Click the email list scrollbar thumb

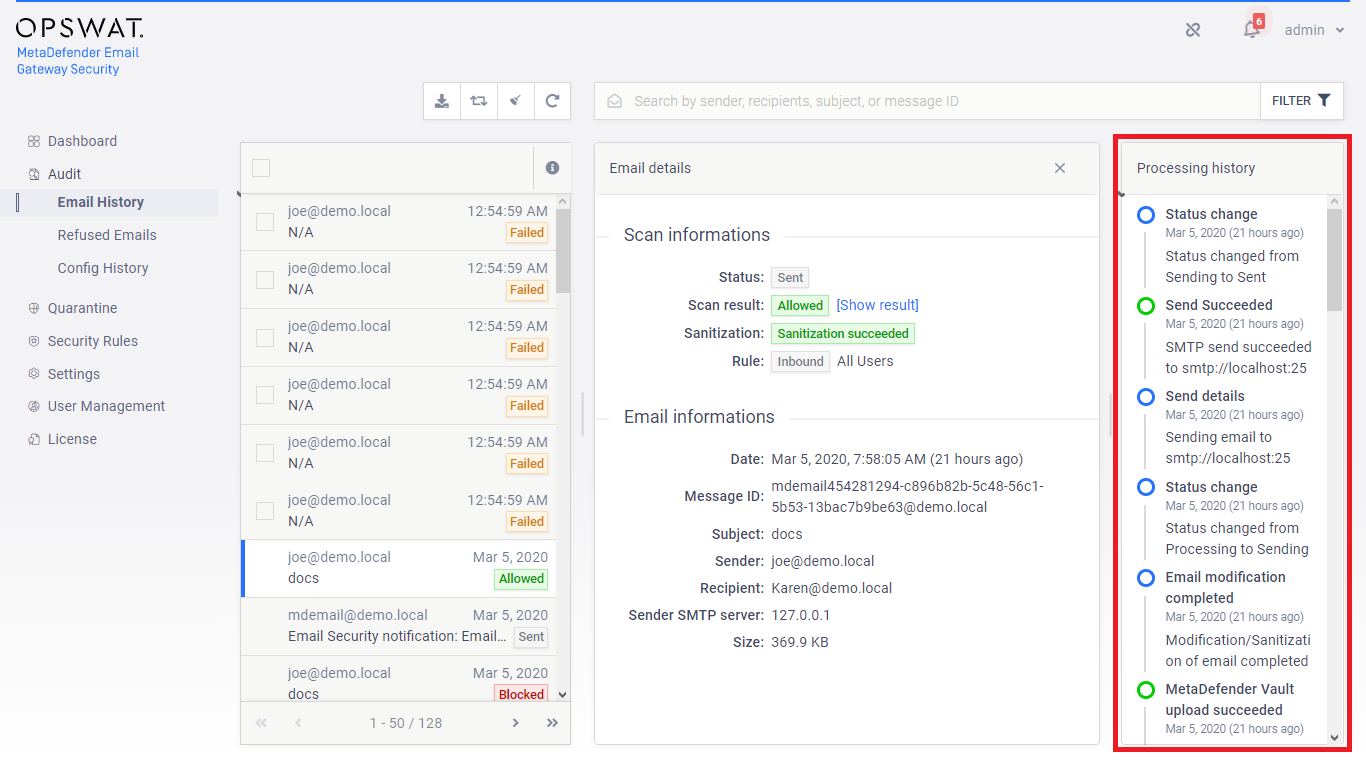tap(563, 251)
